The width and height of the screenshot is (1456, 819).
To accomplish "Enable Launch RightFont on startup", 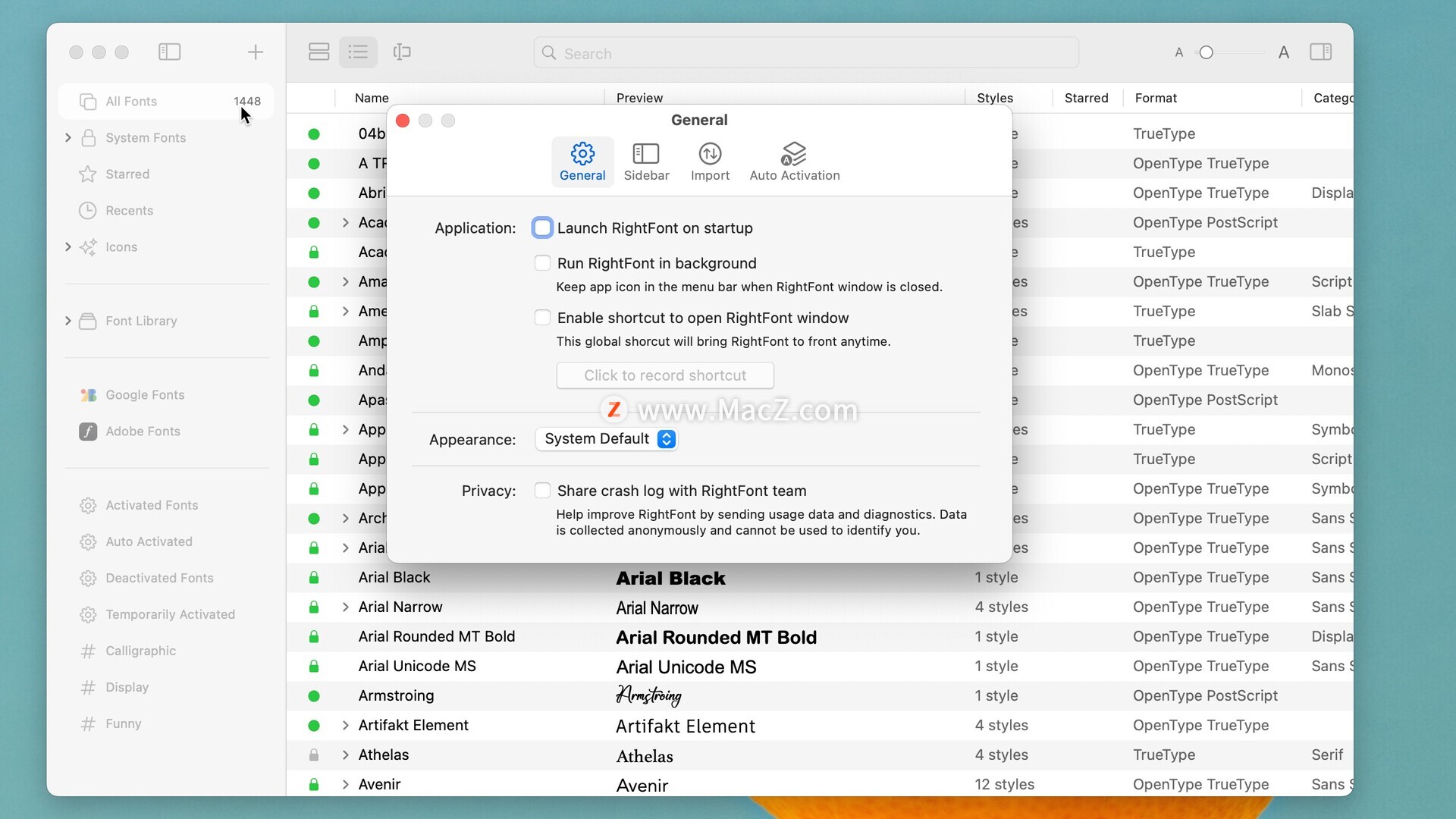I will click(x=542, y=227).
